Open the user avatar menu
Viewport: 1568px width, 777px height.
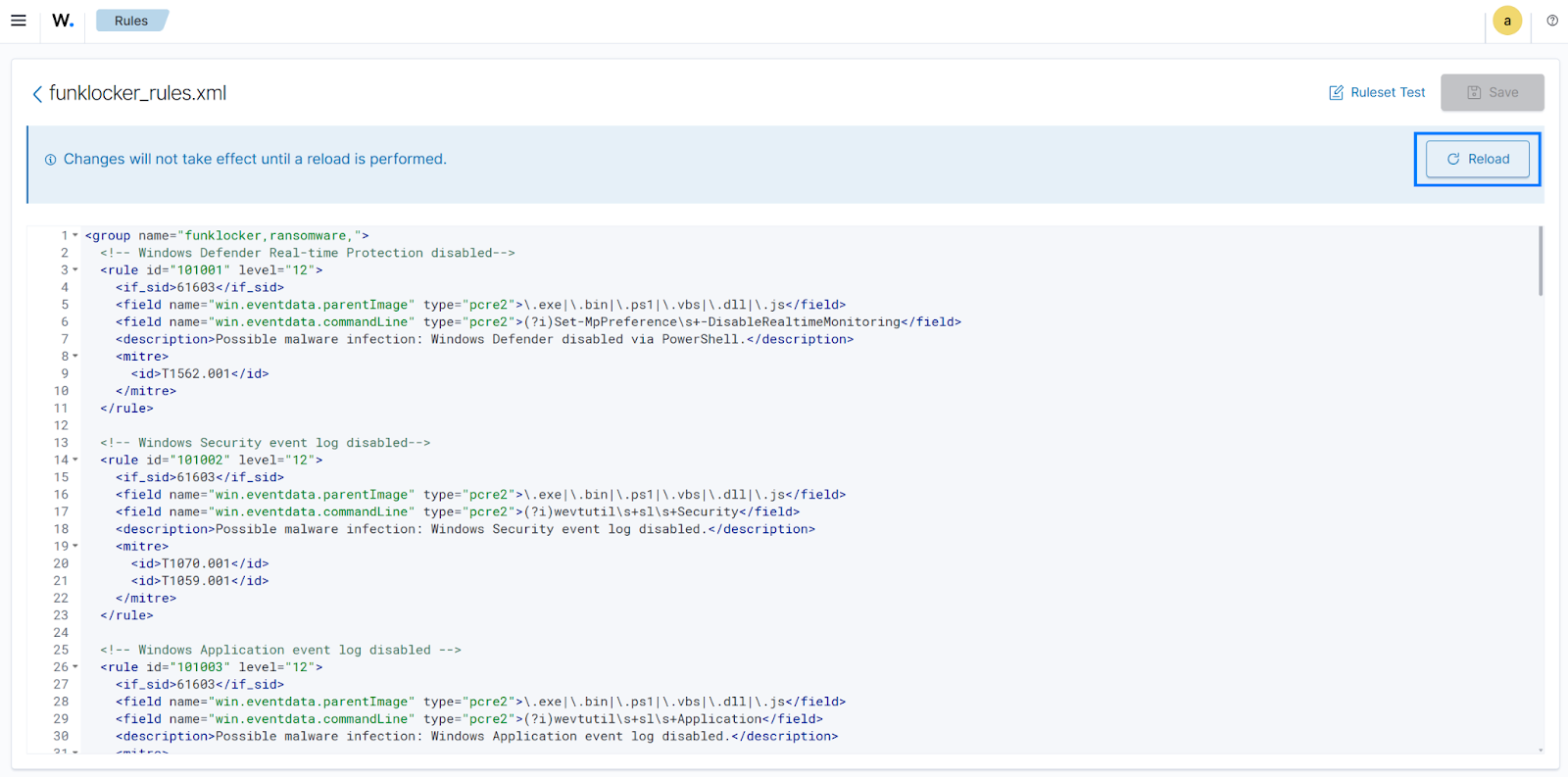click(x=1507, y=21)
